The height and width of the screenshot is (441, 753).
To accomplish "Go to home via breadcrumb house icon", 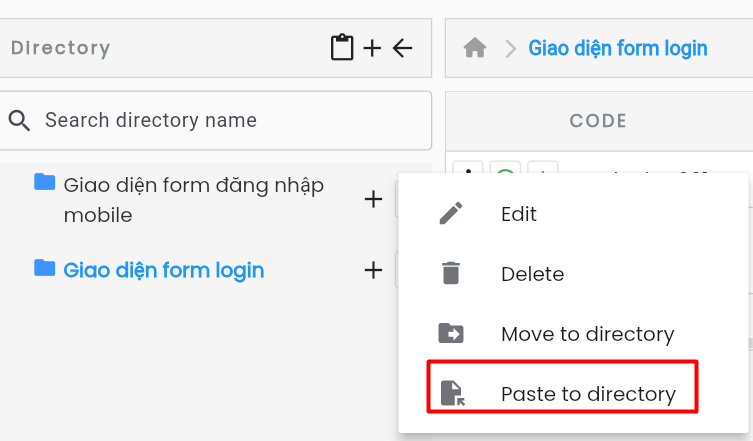I will click(475, 48).
